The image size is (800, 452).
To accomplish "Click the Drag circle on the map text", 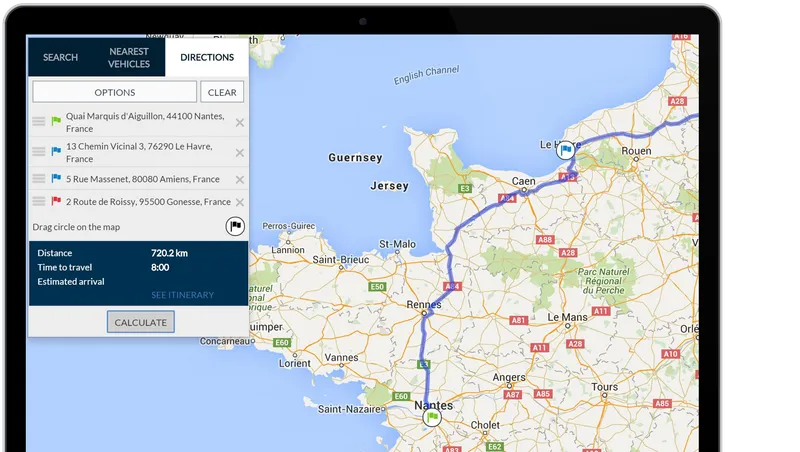I will coord(76,227).
